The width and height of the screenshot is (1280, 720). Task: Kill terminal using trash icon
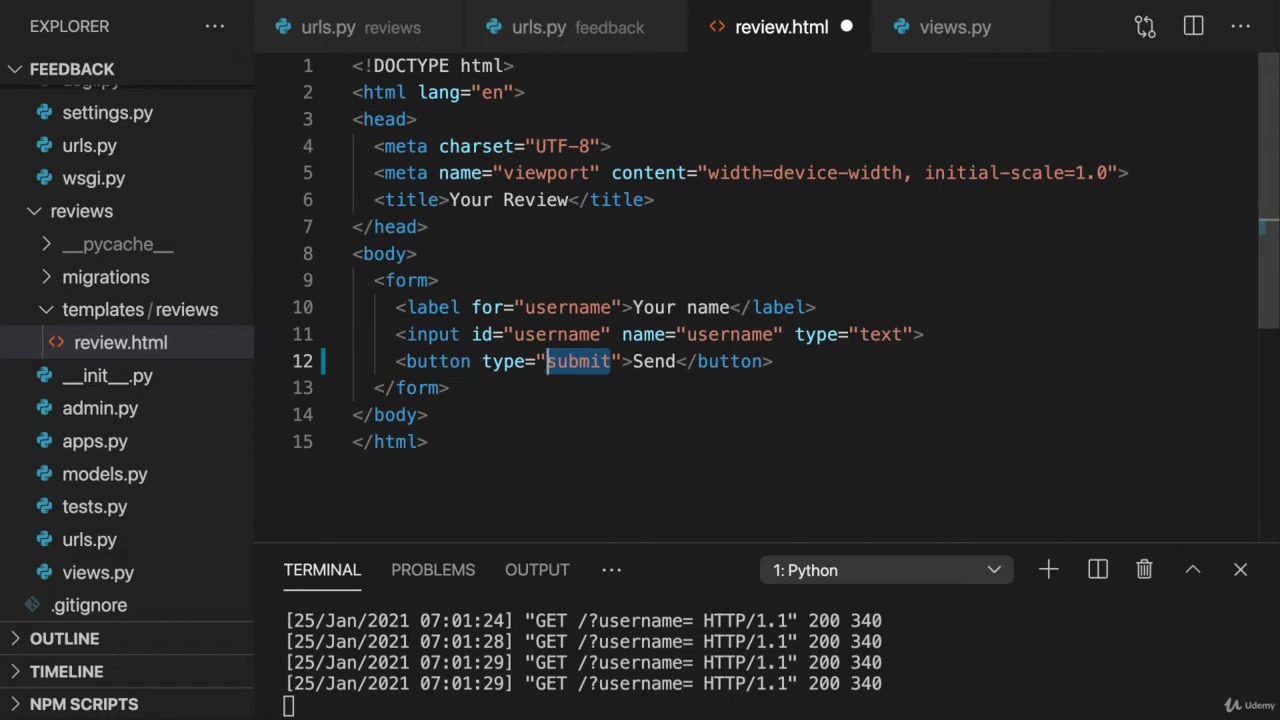(x=1144, y=570)
